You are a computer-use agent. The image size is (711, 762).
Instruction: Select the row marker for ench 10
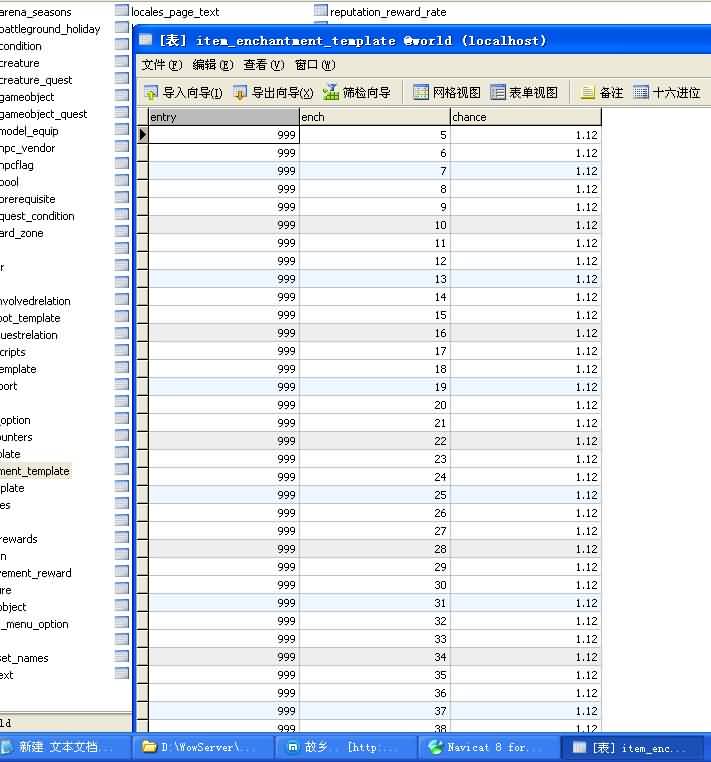coord(142,225)
